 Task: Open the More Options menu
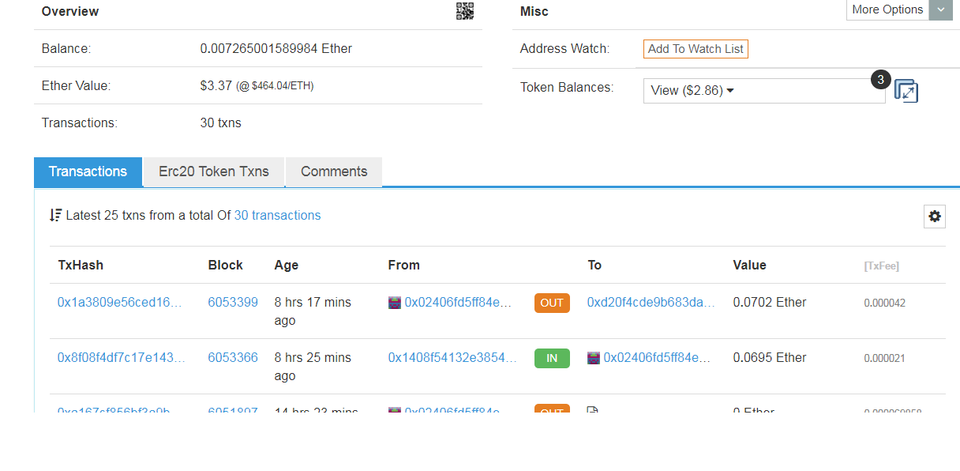pos(887,10)
